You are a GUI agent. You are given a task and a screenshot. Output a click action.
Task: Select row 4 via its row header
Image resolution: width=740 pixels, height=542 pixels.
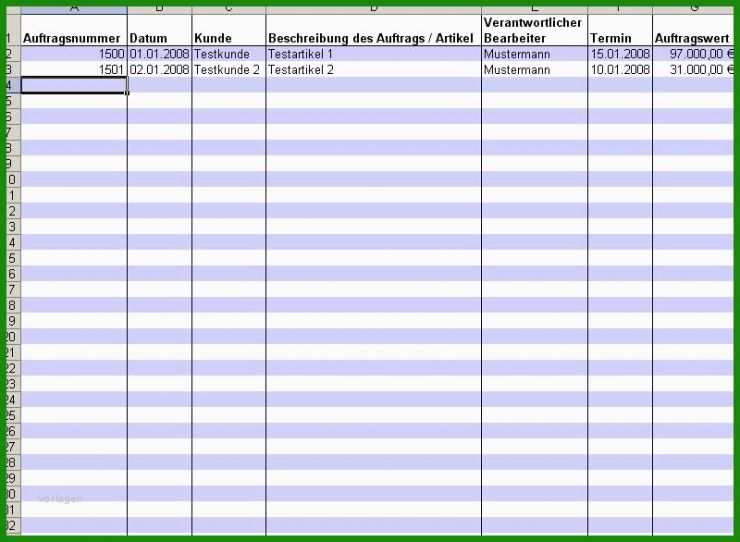tap(13, 85)
